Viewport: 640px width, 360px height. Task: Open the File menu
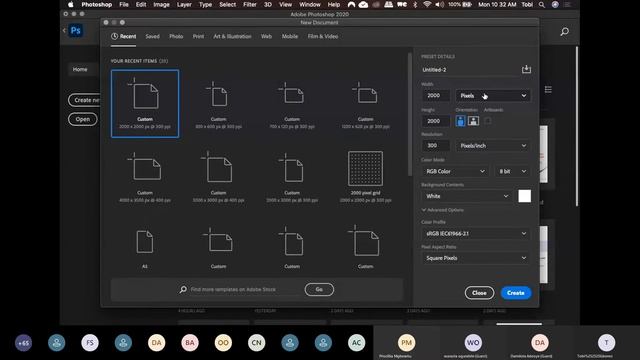[124, 4]
